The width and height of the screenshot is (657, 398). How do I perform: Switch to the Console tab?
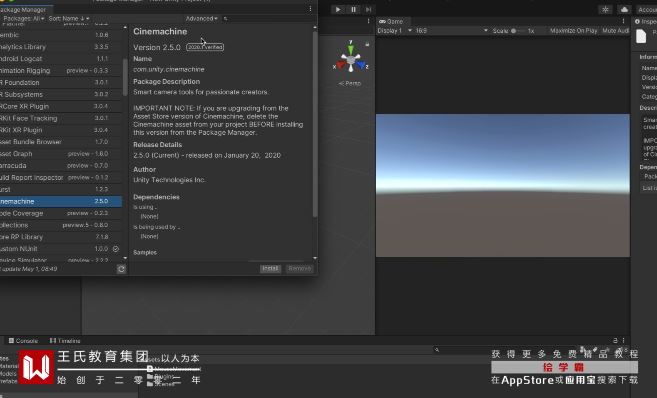coord(23,341)
